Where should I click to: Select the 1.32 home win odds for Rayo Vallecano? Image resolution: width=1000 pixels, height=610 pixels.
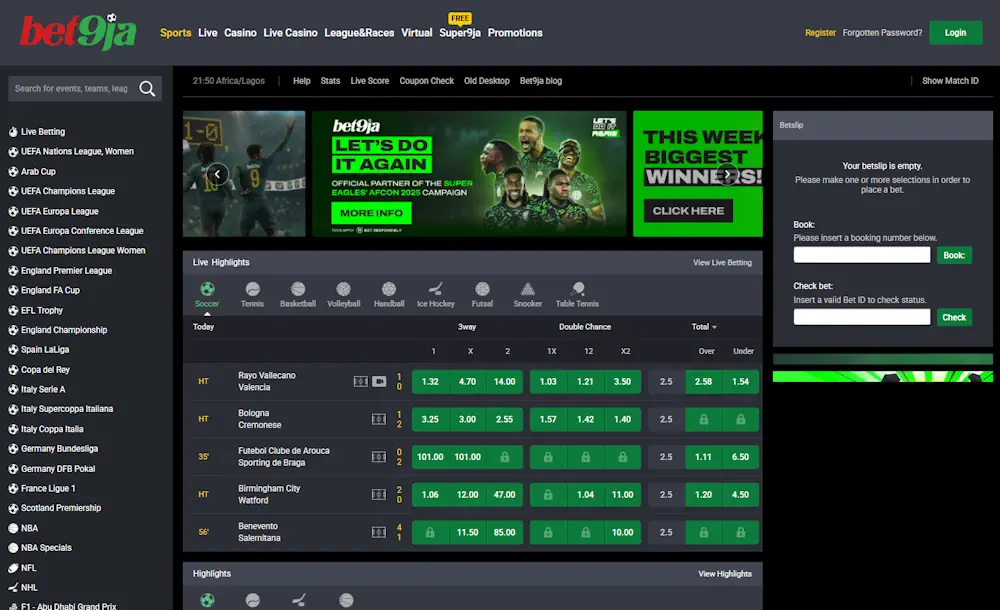click(432, 381)
